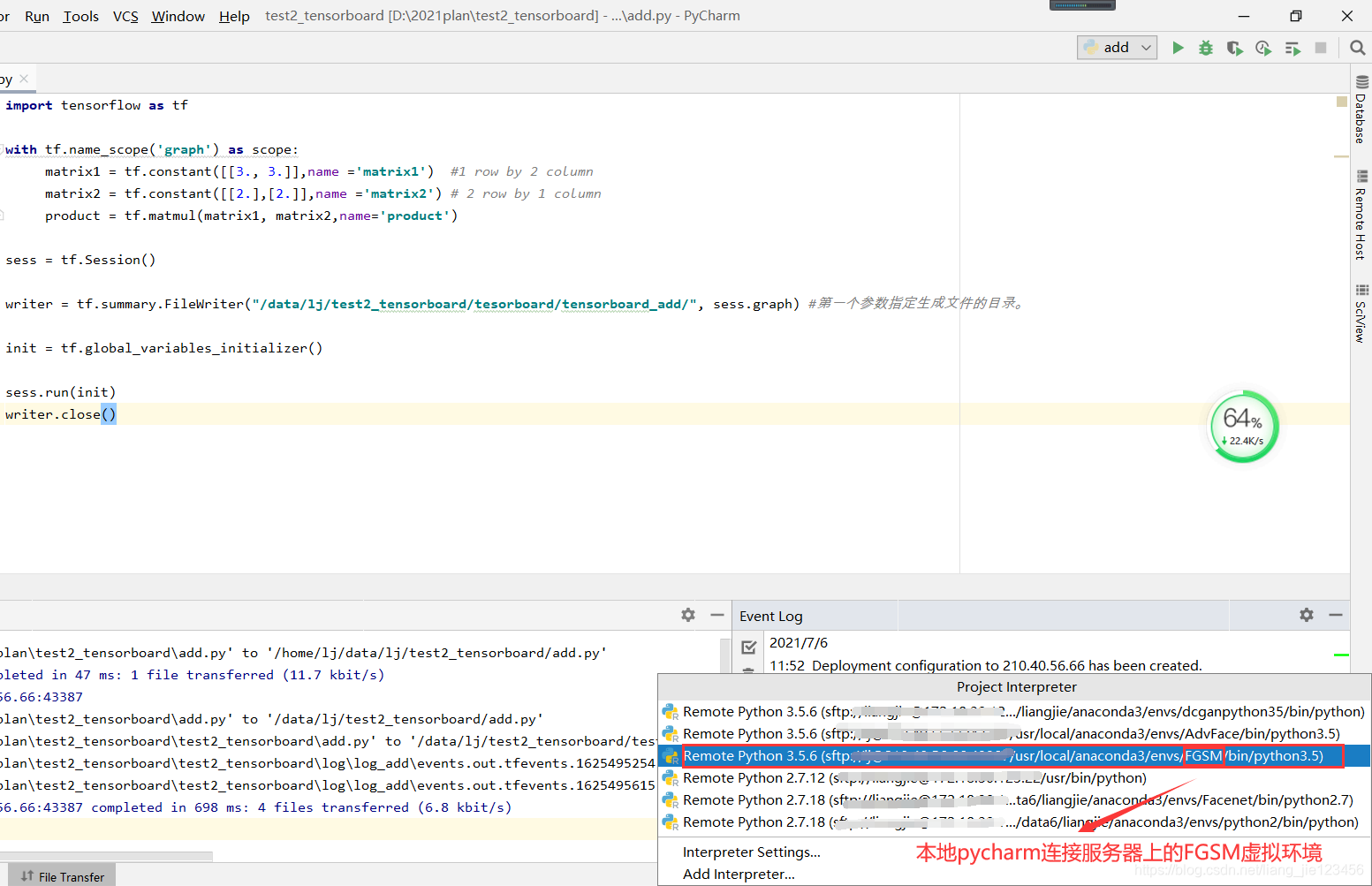The height and width of the screenshot is (886, 1372).
Task: Choose Add Interpreter... entry
Action: pos(739,875)
